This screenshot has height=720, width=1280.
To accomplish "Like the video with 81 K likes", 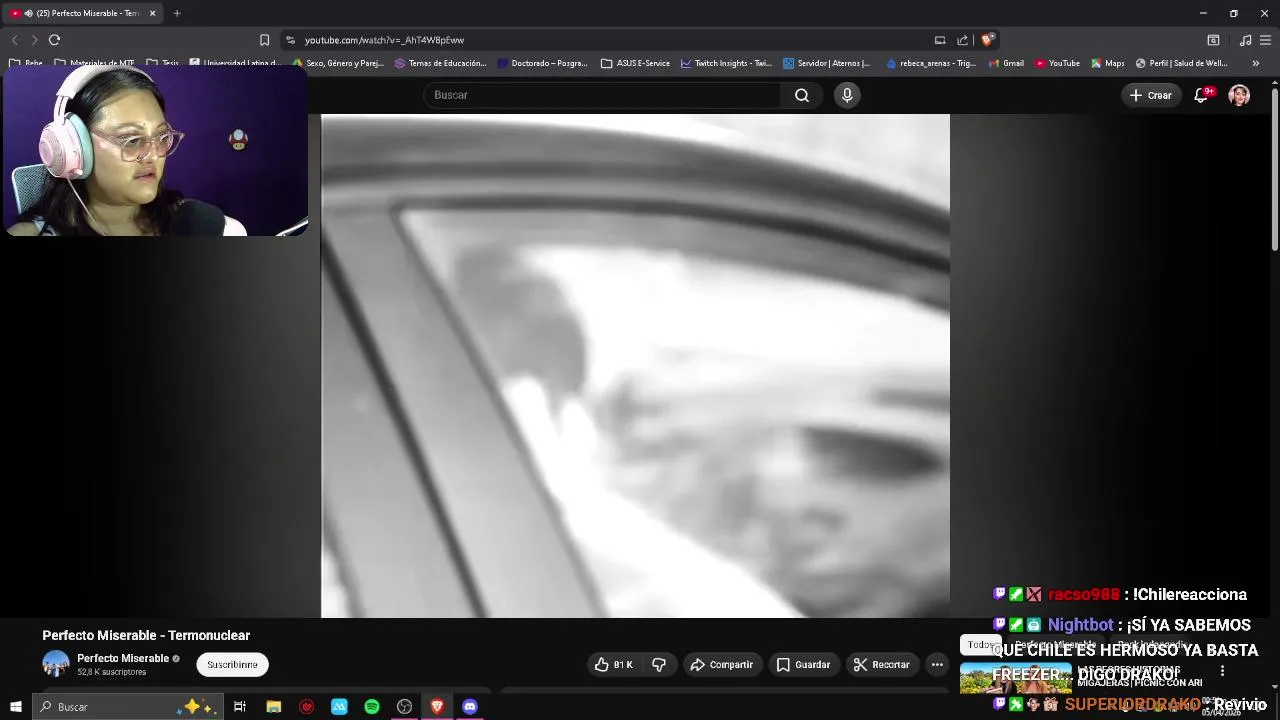I will (x=613, y=664).
